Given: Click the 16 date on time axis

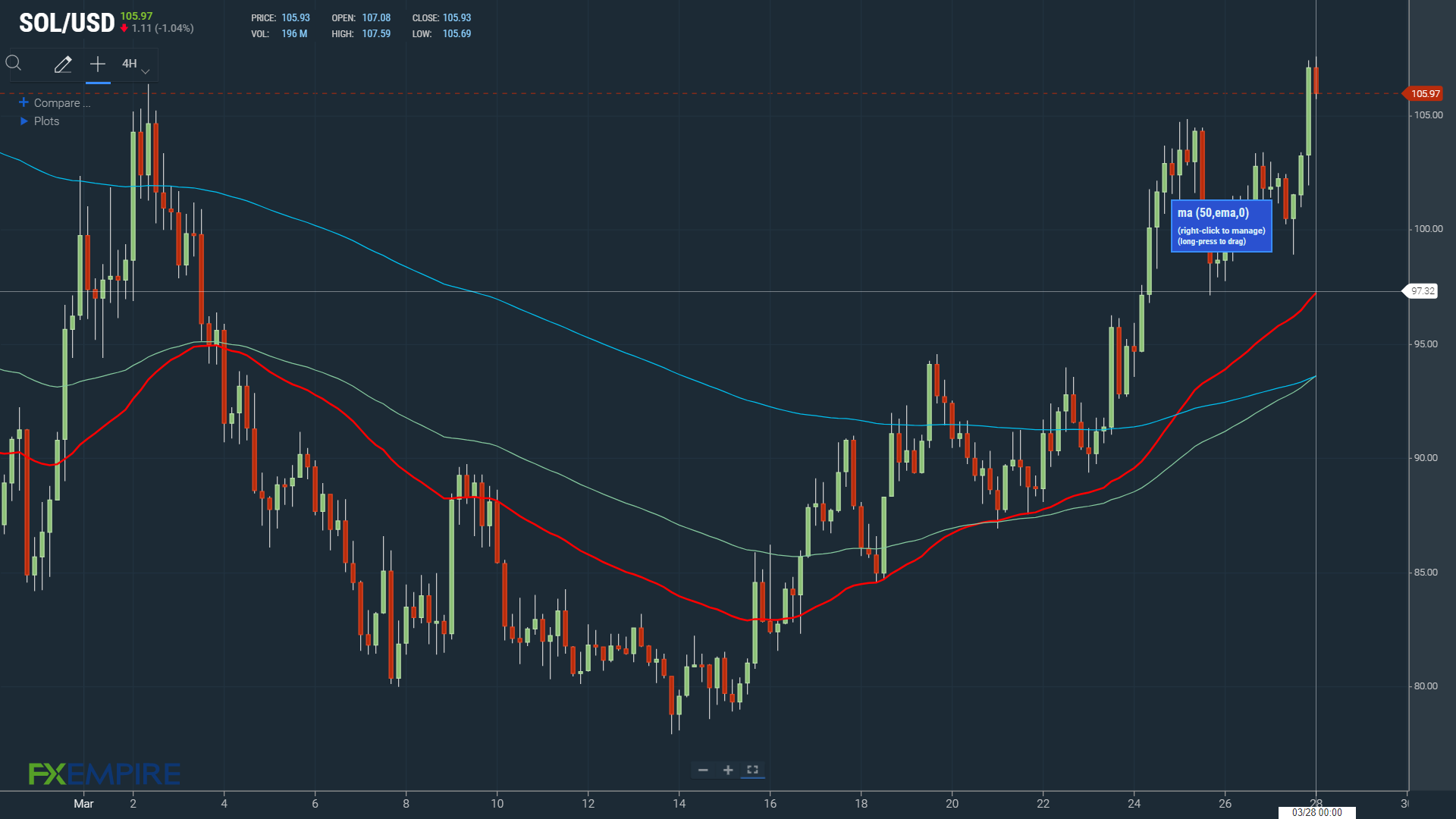Looking at the screenshot, I should click(x=770, y=804).
